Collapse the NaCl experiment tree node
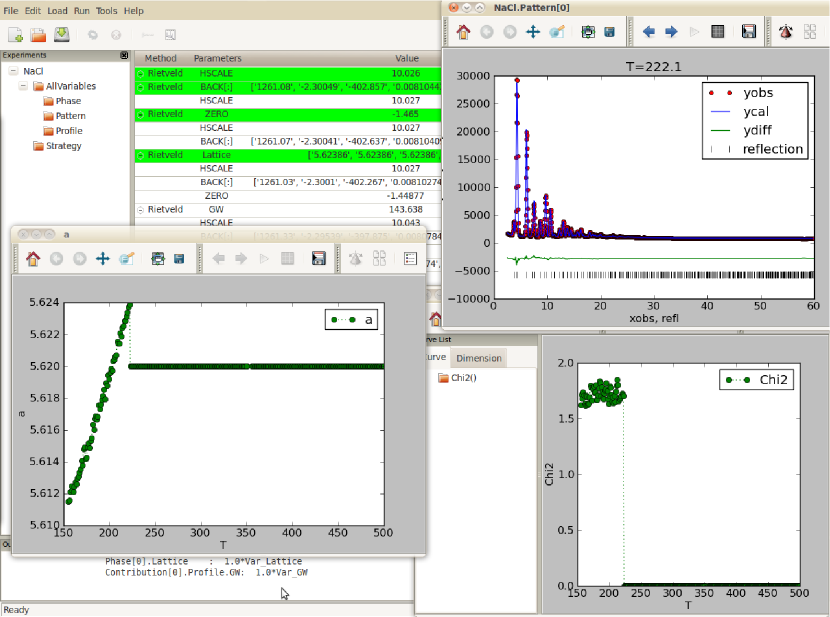Viewport: 830px width, 617px height. pos(11,72)
